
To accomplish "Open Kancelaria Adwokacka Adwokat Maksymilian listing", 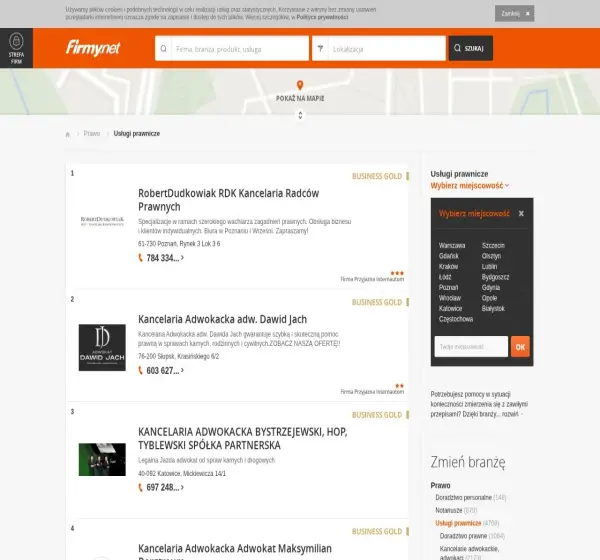I will pos(235,551).
